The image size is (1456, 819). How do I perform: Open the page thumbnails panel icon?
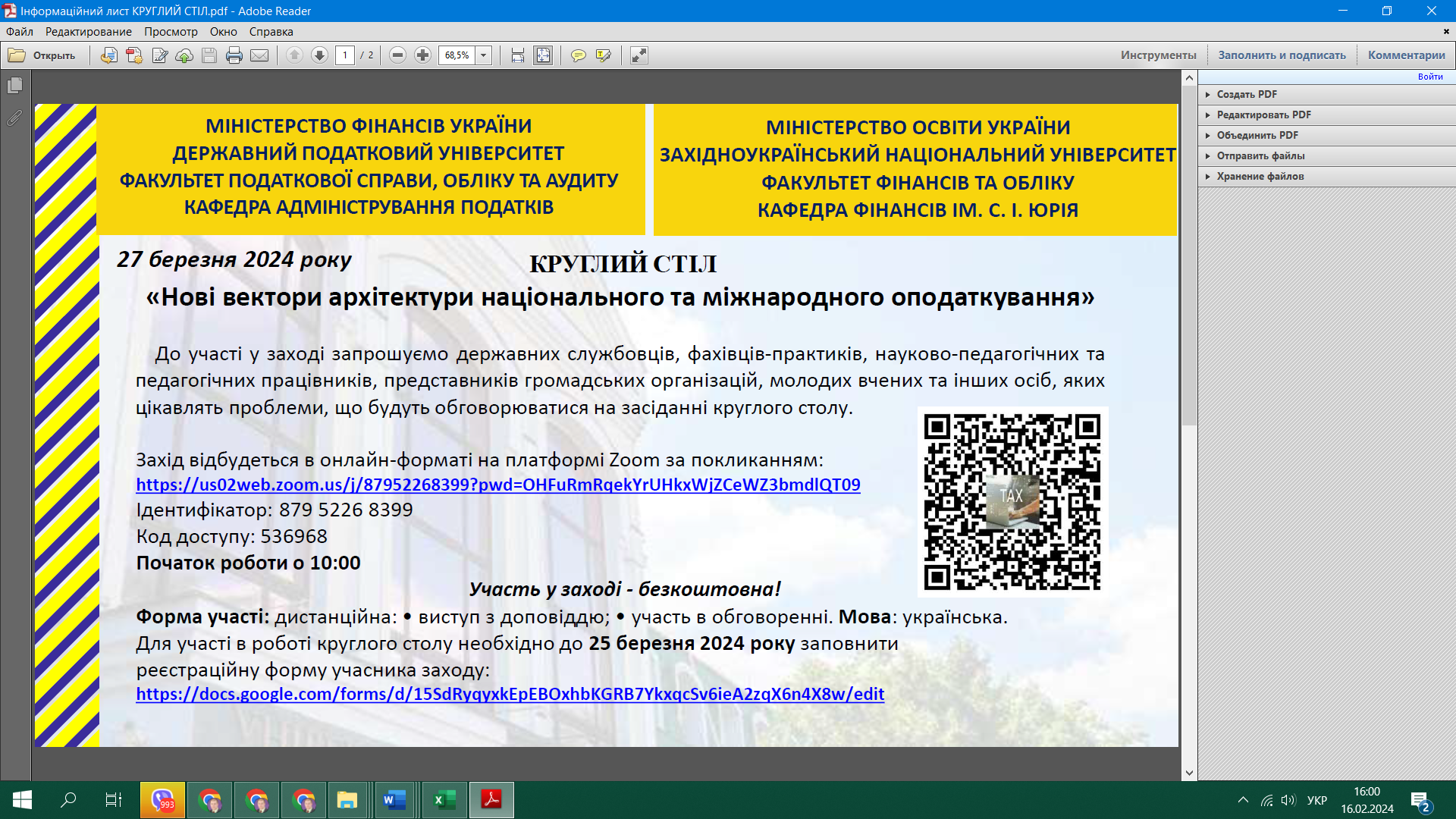tap(14, 86)
